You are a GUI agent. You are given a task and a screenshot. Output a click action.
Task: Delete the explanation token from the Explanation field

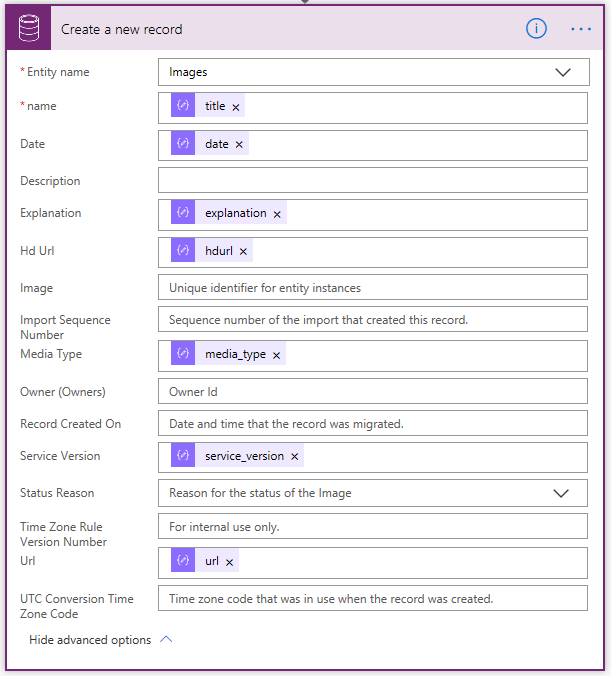[278, 214]
